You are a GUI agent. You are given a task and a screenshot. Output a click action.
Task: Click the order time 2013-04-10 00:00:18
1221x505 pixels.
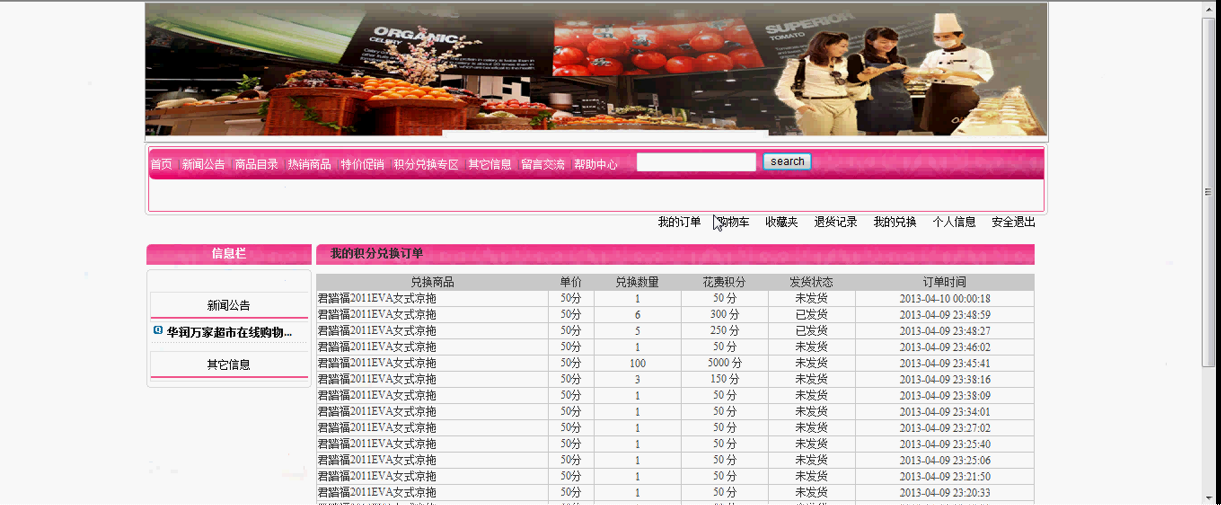944,299
